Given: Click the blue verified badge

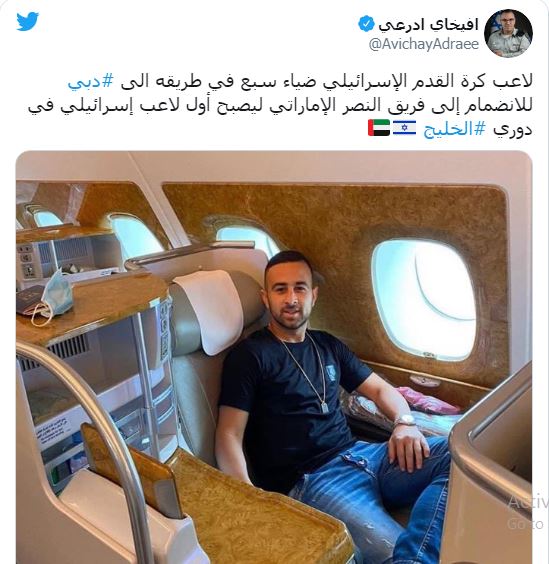Looking at the screenshot, I should pos(366,24).
